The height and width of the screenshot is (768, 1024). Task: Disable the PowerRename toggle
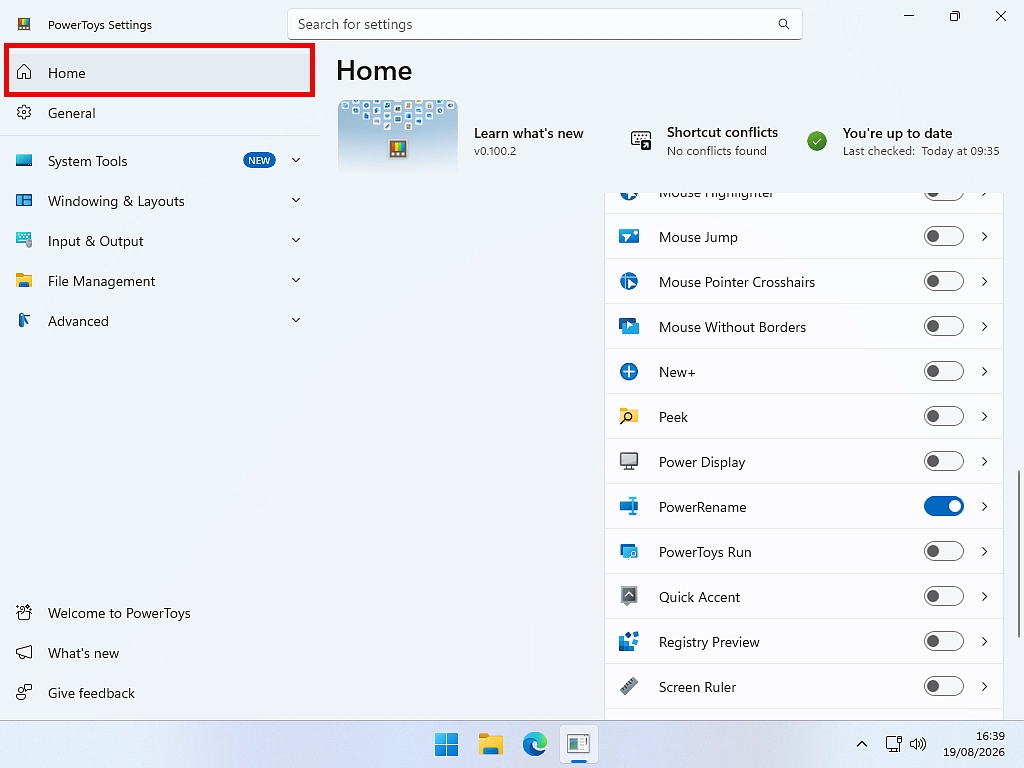944,507
